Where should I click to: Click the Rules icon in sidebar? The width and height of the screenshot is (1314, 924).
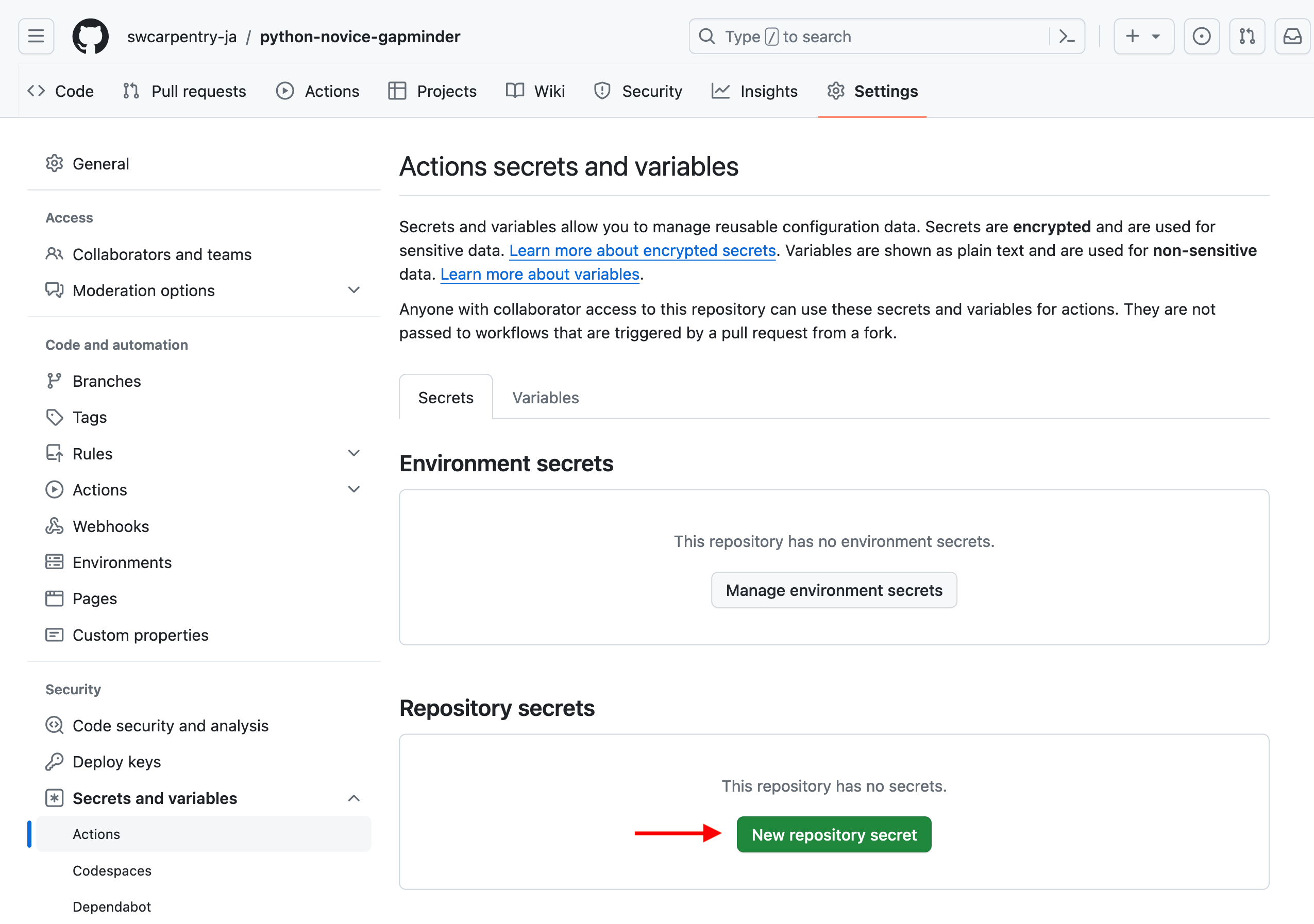tap(55, 454)
